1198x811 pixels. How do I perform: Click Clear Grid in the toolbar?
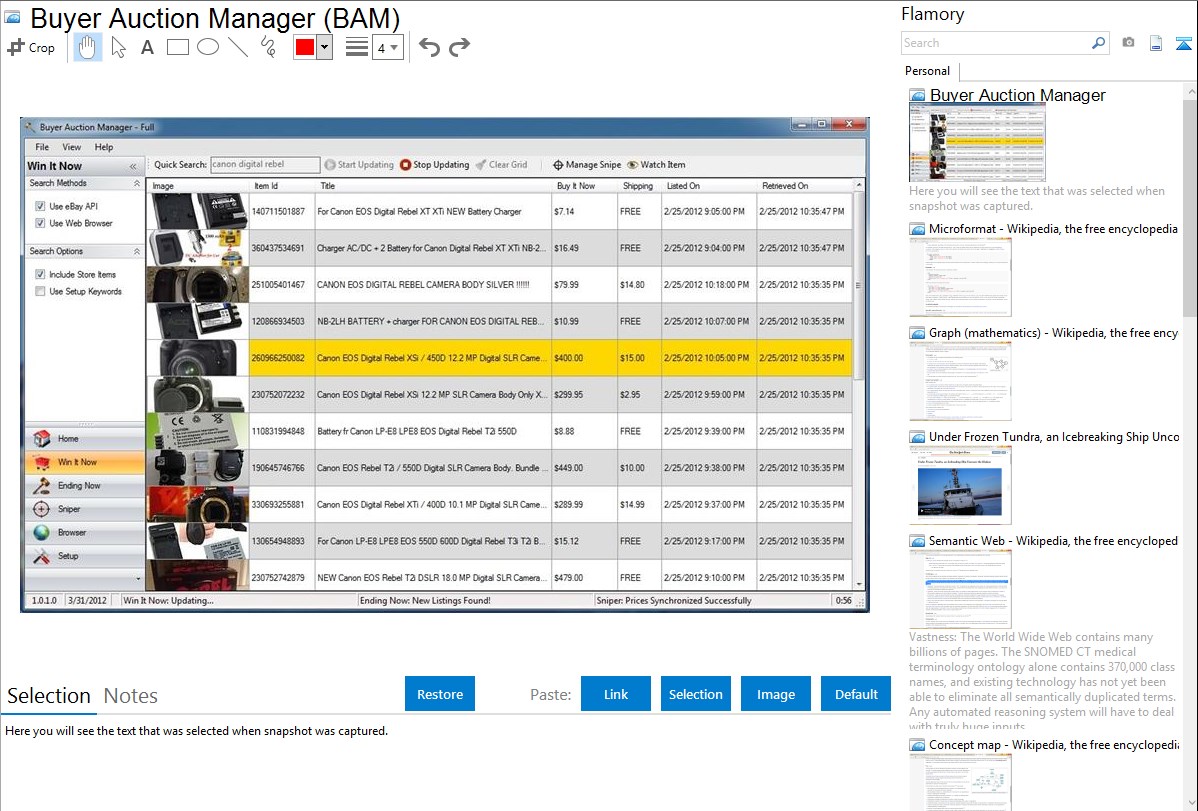point(501,164)
